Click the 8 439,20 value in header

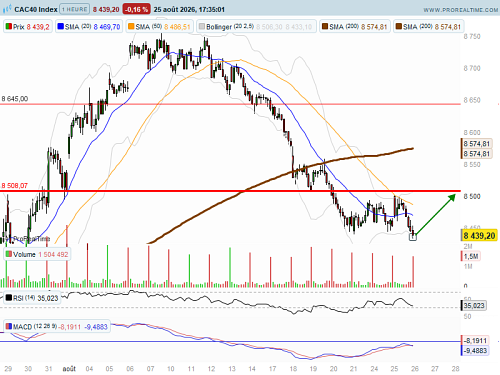pos(106,9)
